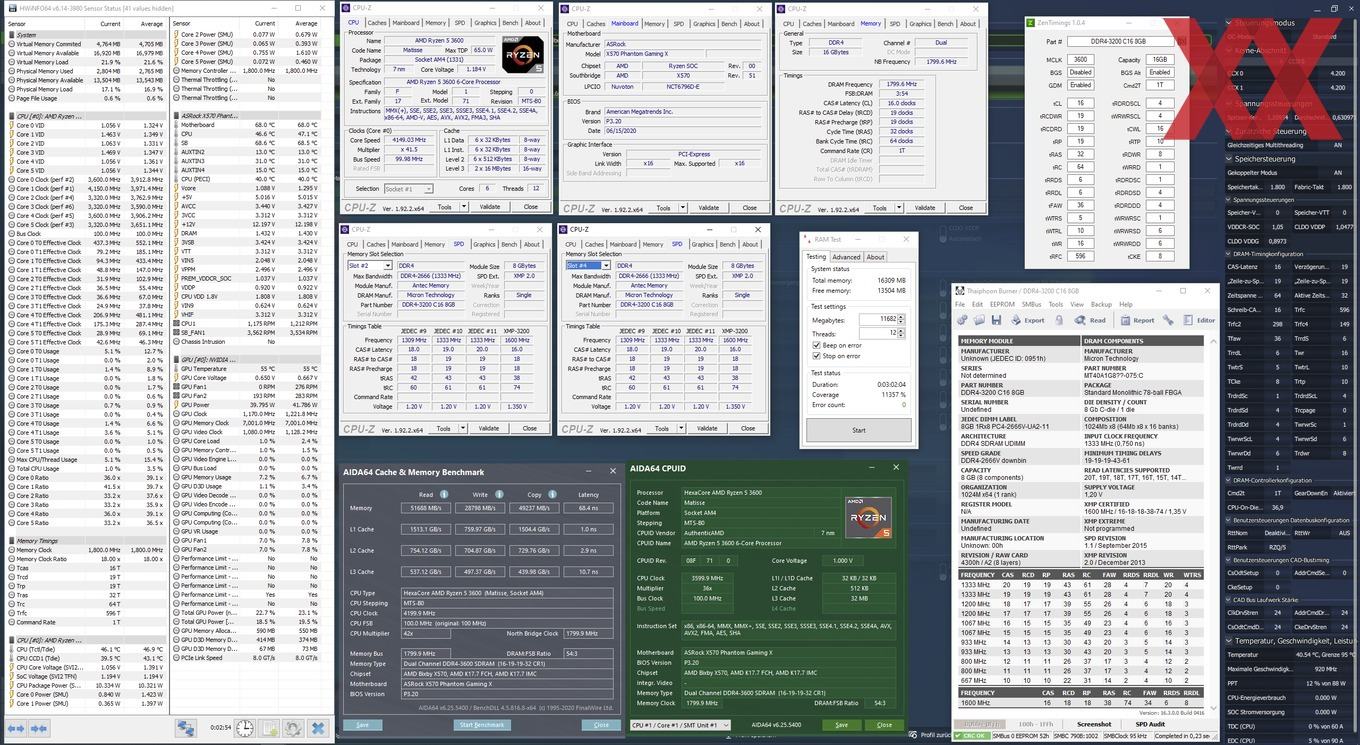Switch to Screenshot tab in Thaiphoon Burner
1360x745 pixels.
tap(1094, 724)
